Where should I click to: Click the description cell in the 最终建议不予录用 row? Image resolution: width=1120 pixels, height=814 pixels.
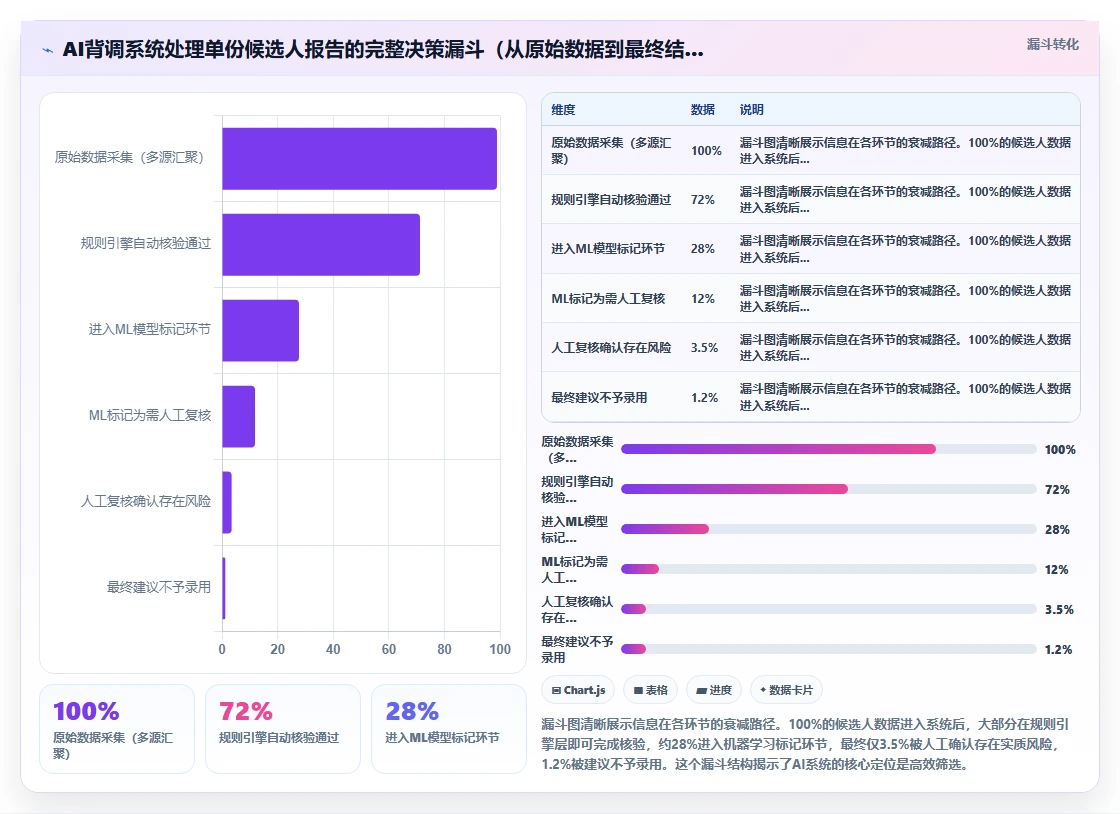905,397
